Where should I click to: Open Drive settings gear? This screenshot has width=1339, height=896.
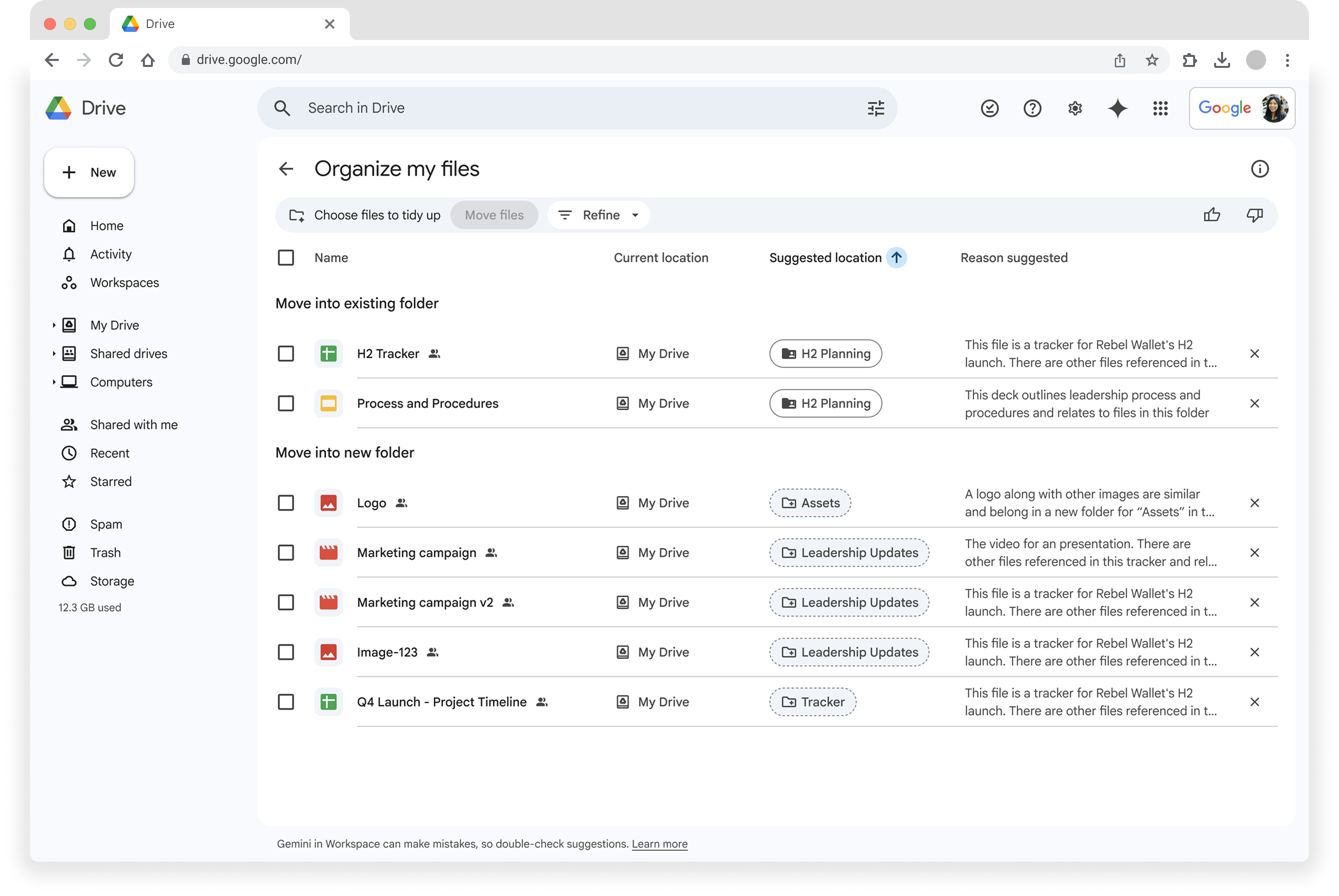coord(1074,108)
